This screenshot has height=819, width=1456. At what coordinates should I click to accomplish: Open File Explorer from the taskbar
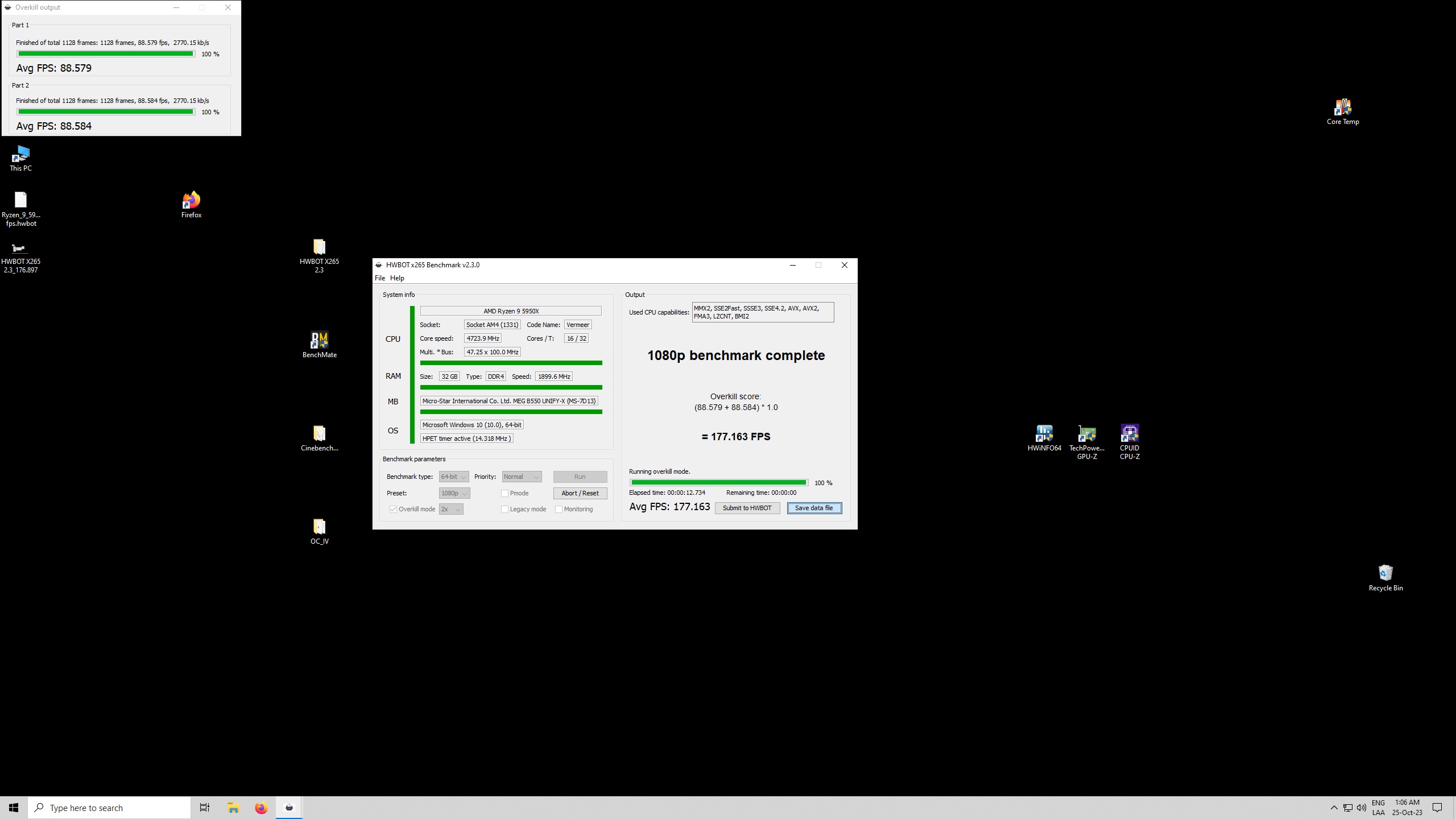233,808
